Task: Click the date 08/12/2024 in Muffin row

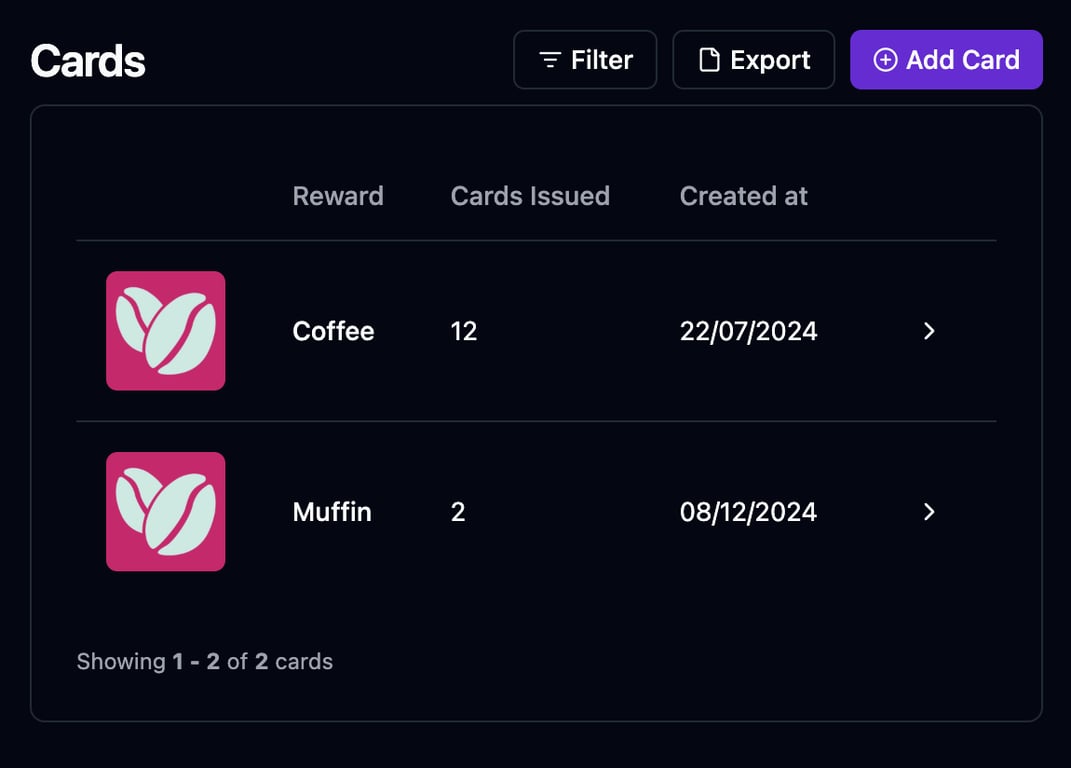Action: [x=748, y=512]
